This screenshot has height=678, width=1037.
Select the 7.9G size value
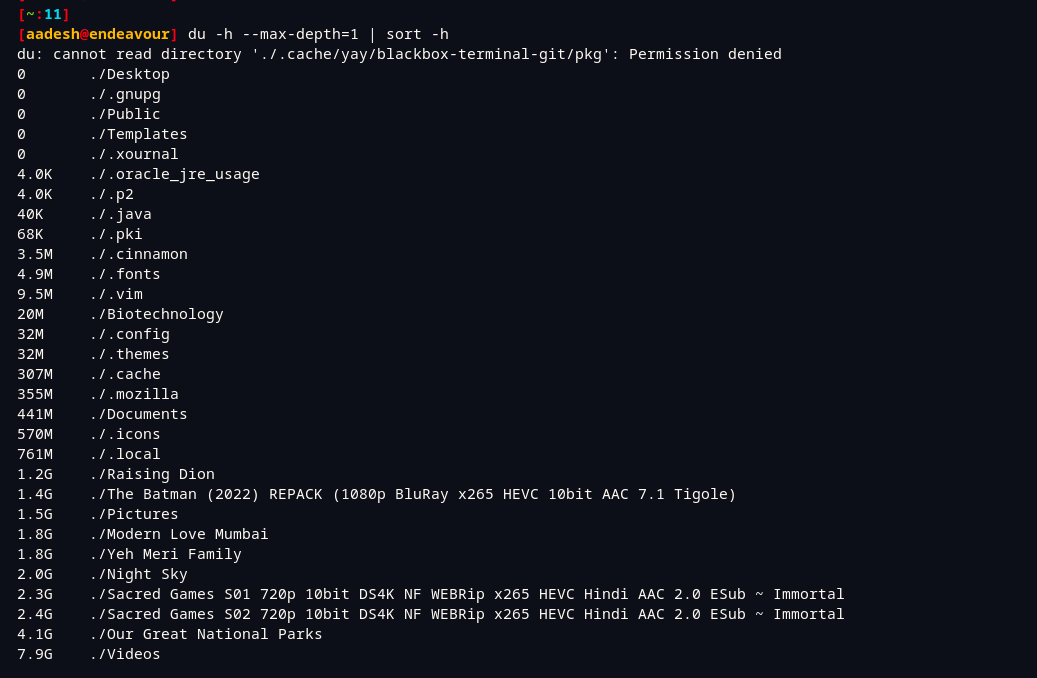pyautogui.click(x=35, y=654)
